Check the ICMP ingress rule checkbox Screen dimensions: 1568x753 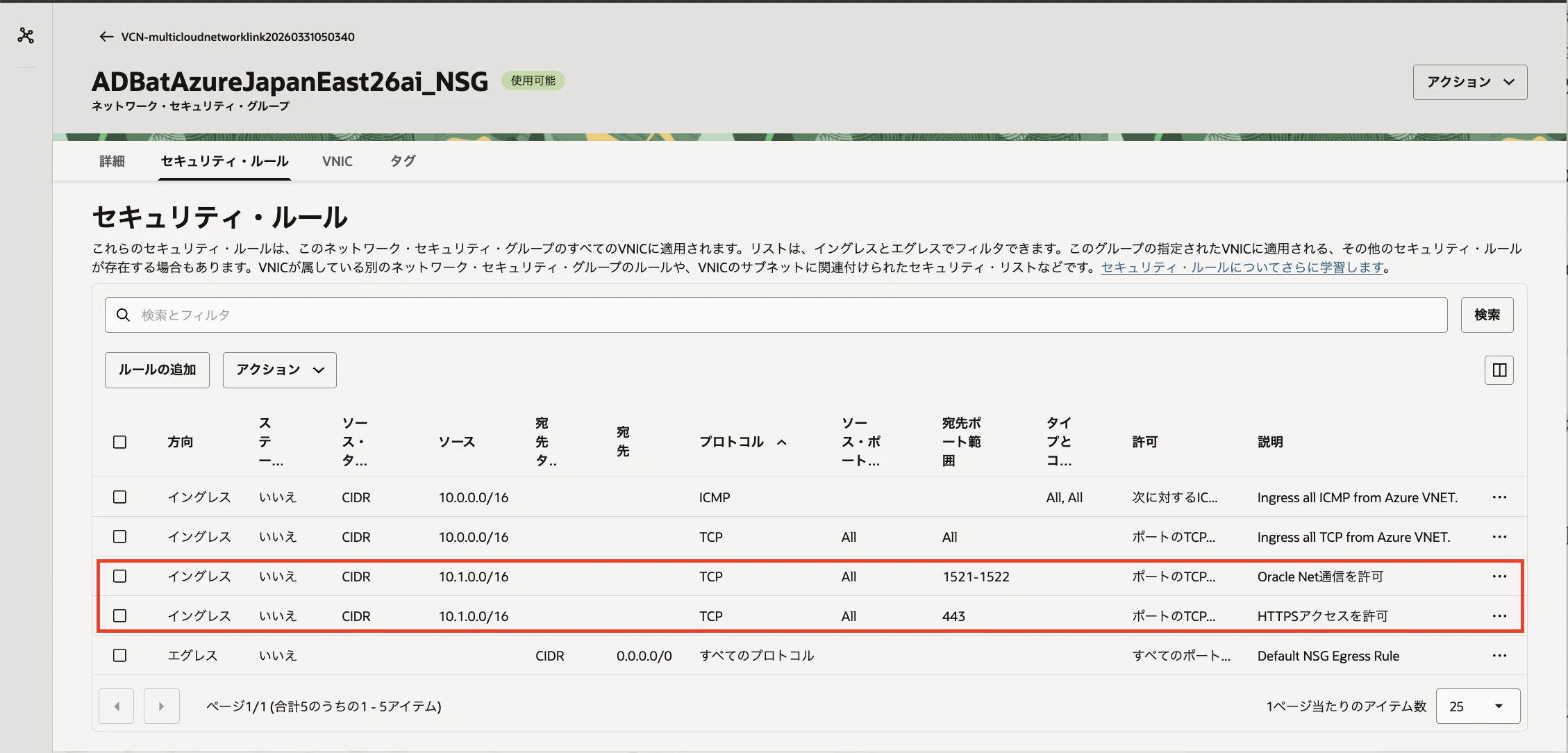[x=119, y=497]
